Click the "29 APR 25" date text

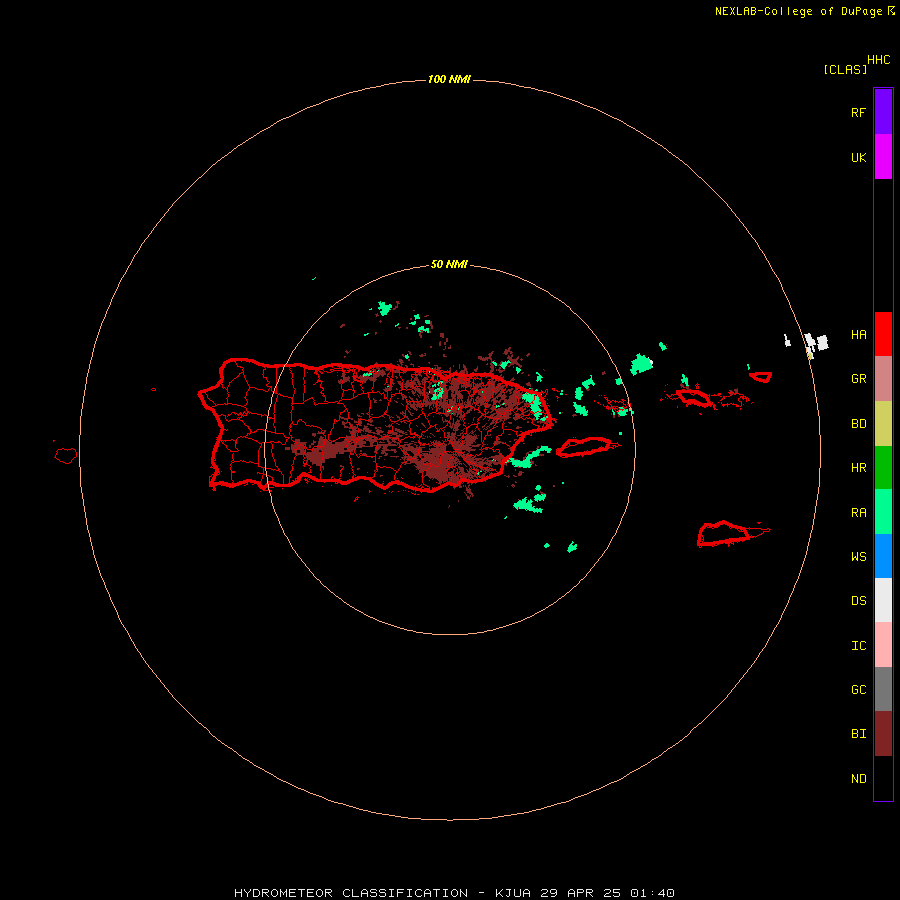[x=580, y=893]
